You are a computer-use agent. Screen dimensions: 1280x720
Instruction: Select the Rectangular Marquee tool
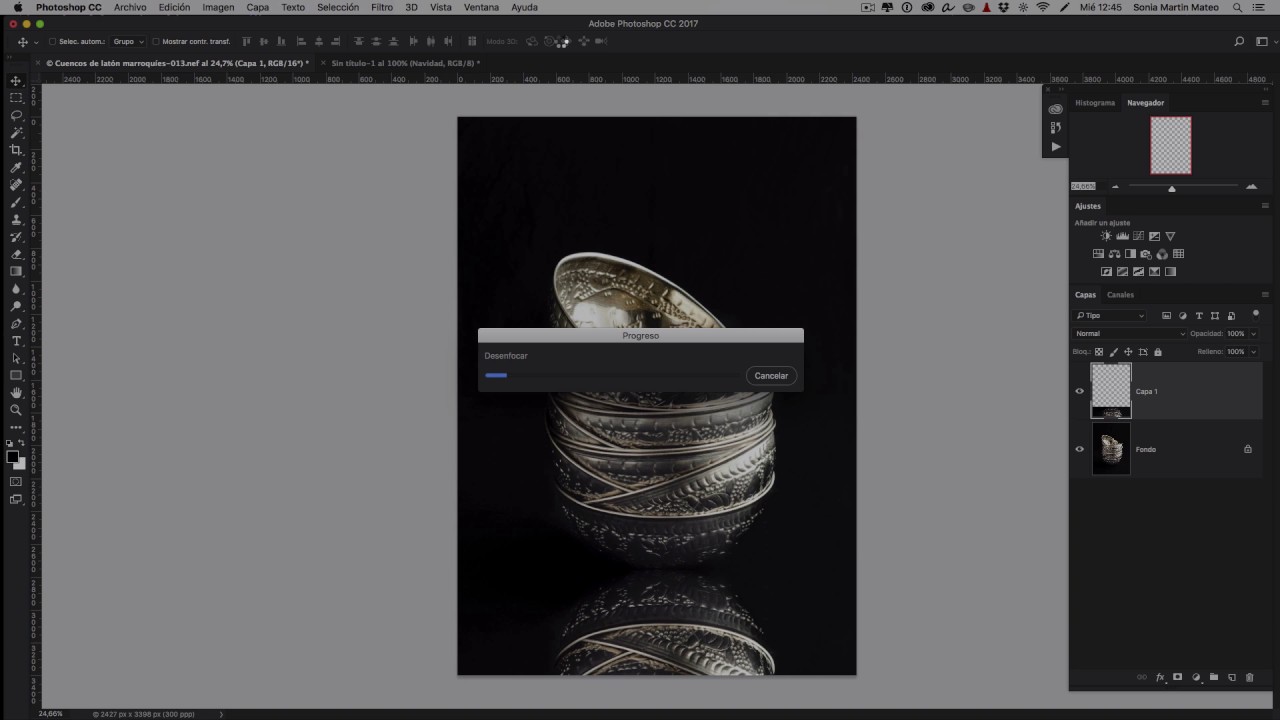tap(16, 98)
